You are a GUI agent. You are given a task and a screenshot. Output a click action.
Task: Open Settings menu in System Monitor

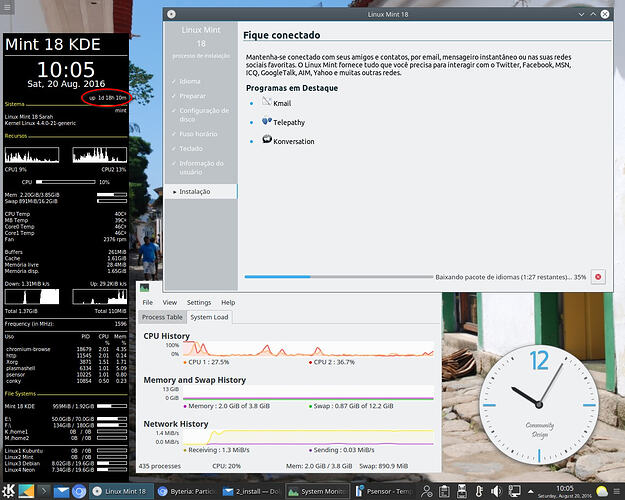pos(199,302)
